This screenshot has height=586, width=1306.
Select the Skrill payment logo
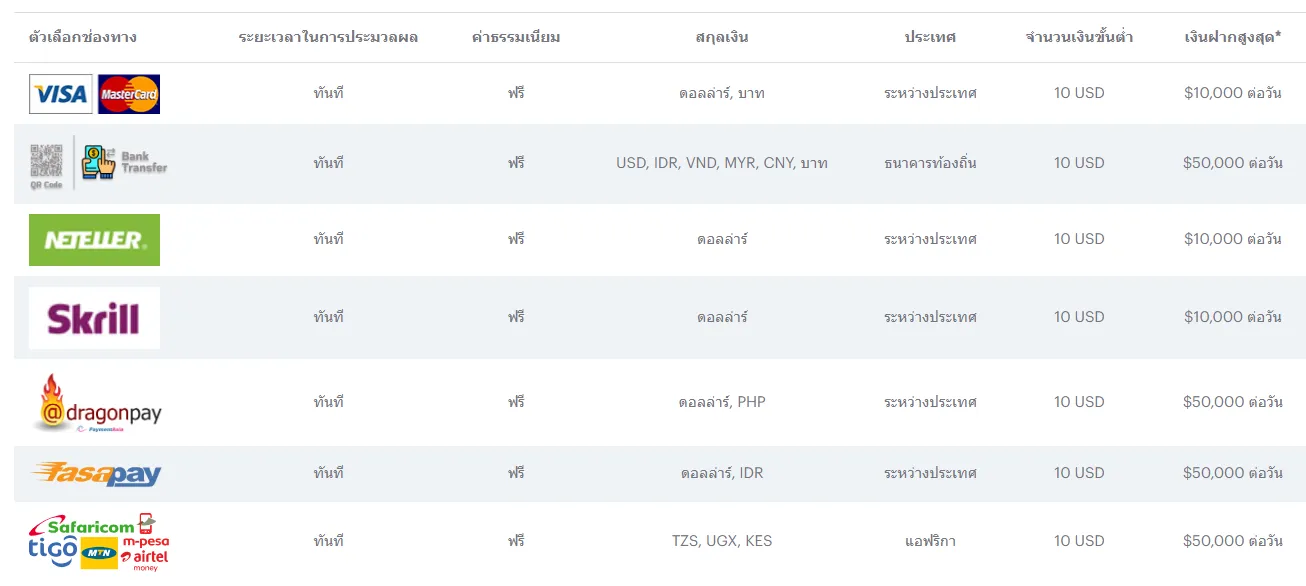94,318
